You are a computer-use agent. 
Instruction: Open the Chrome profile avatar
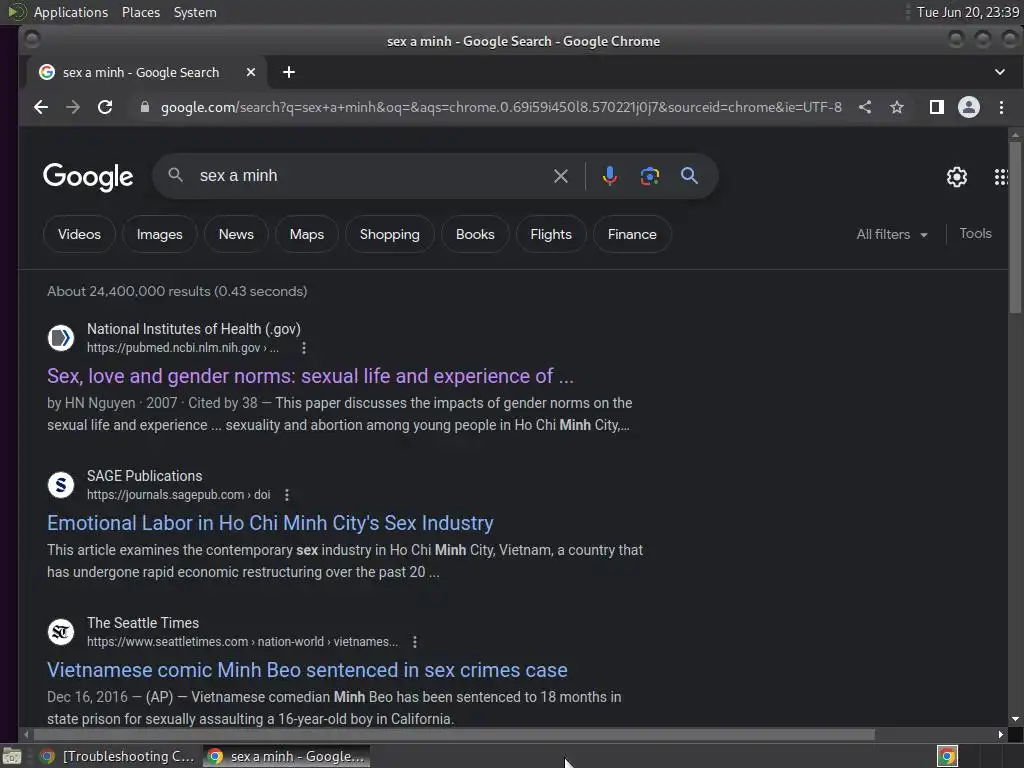pos(968,107)
